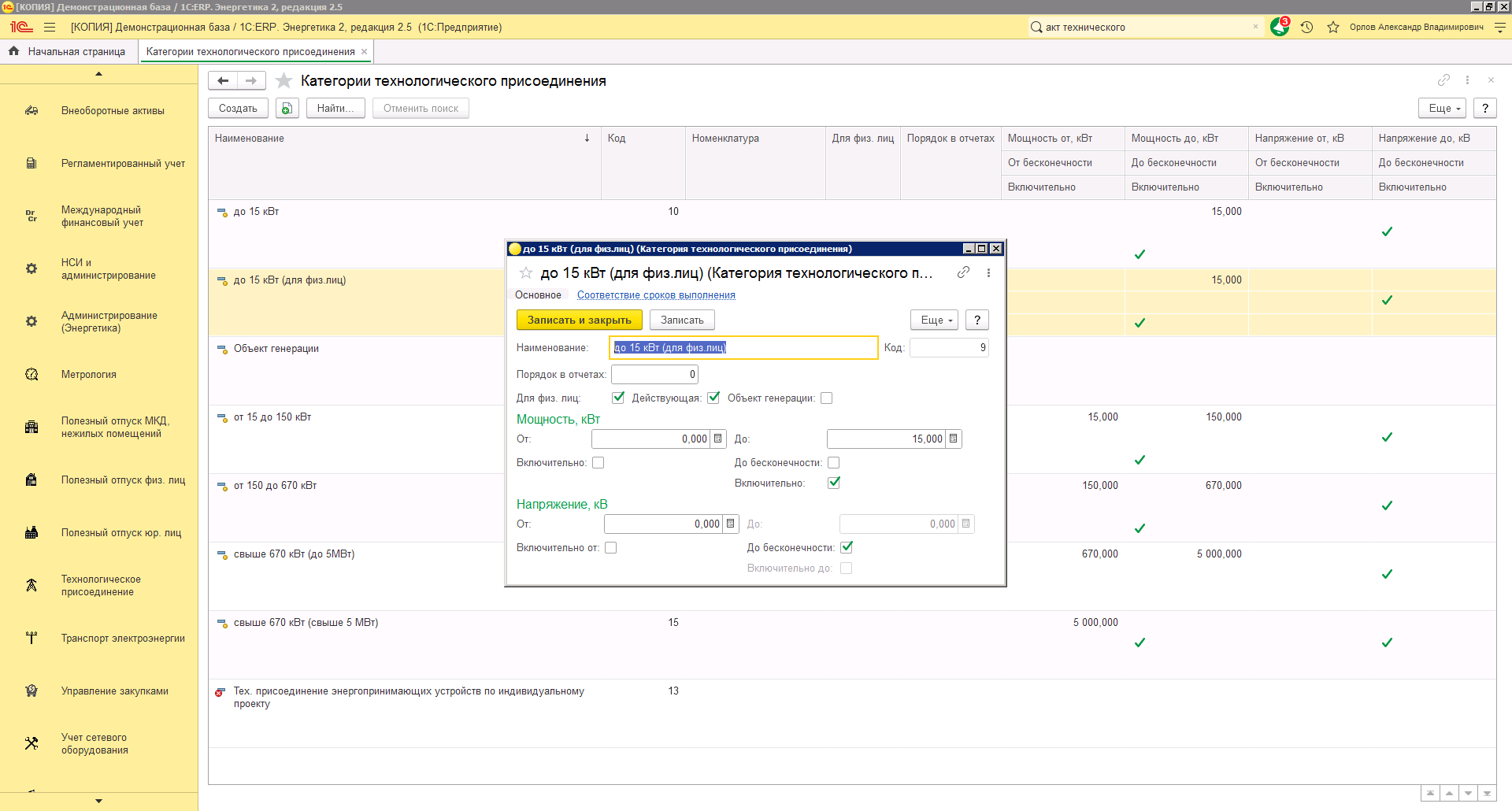This screenshot has height=811, width=1512.
Task: Open calculator for Напряжение От field
Action: point(730,524)
